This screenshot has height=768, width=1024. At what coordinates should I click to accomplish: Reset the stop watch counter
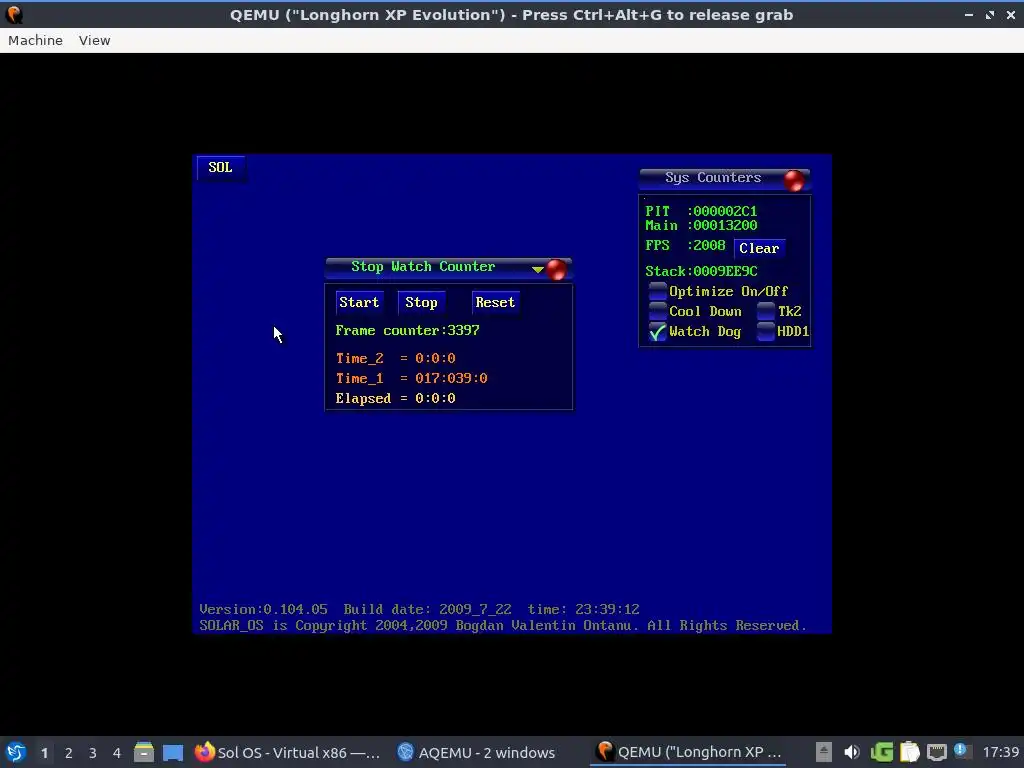tap(495, 302)
